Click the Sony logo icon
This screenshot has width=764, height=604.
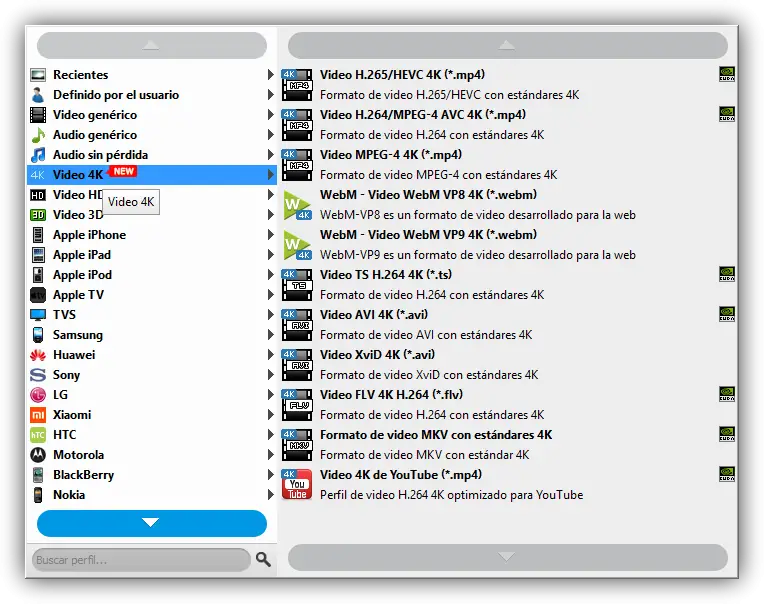[x=38, y=375]
